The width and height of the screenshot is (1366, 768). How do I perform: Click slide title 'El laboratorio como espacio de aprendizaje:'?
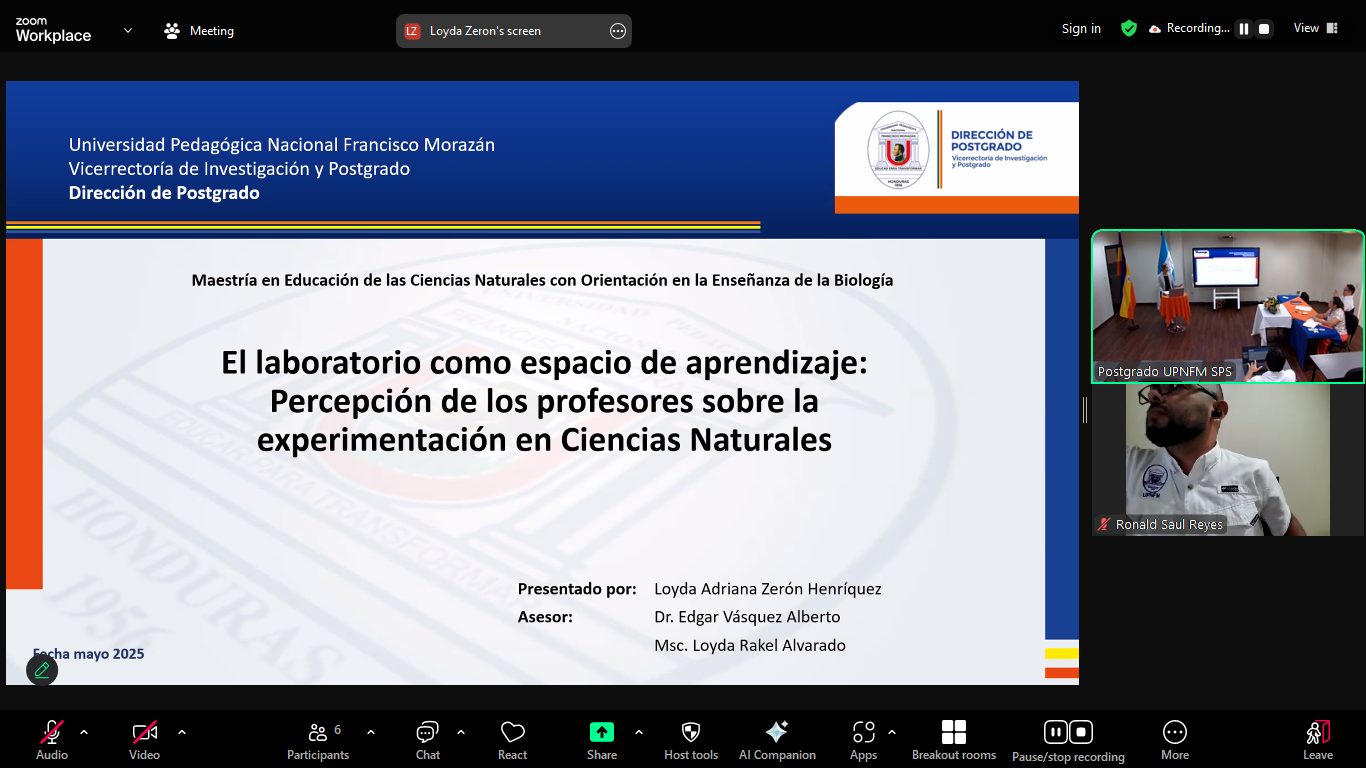(x=545, y=362)
